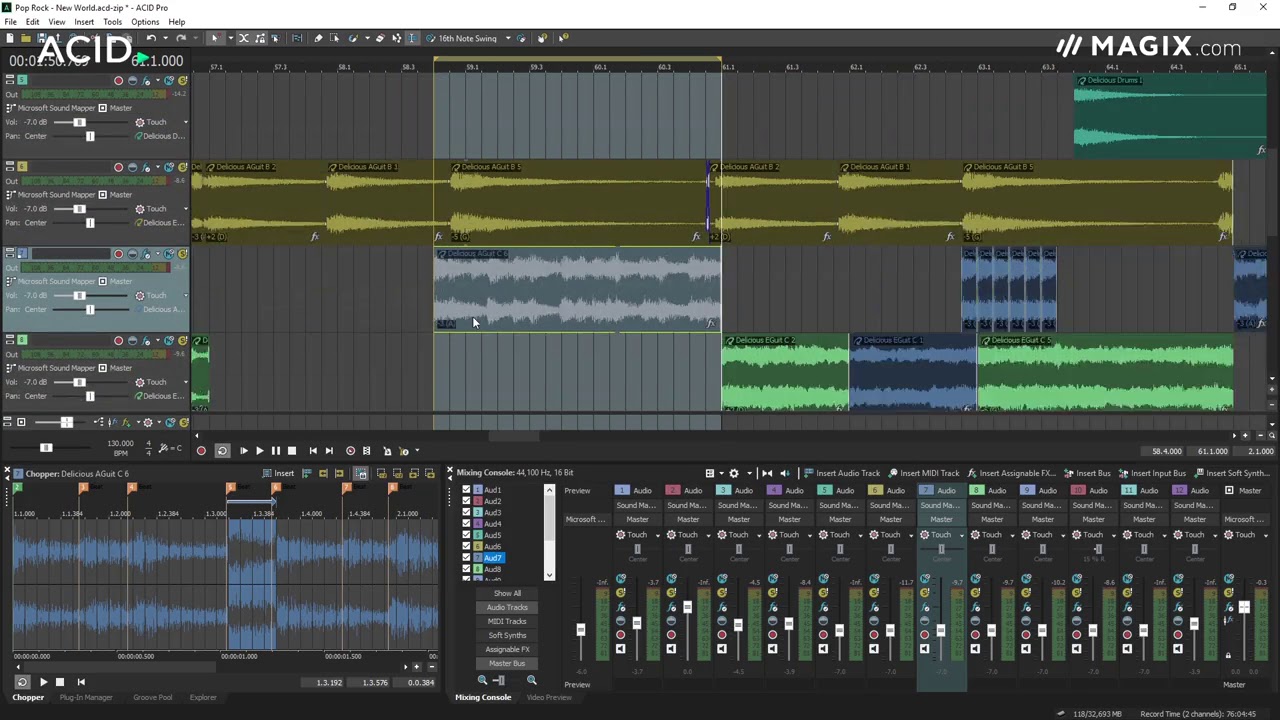Open the Insert menu

pyautogui.click(x=84, y=22)
